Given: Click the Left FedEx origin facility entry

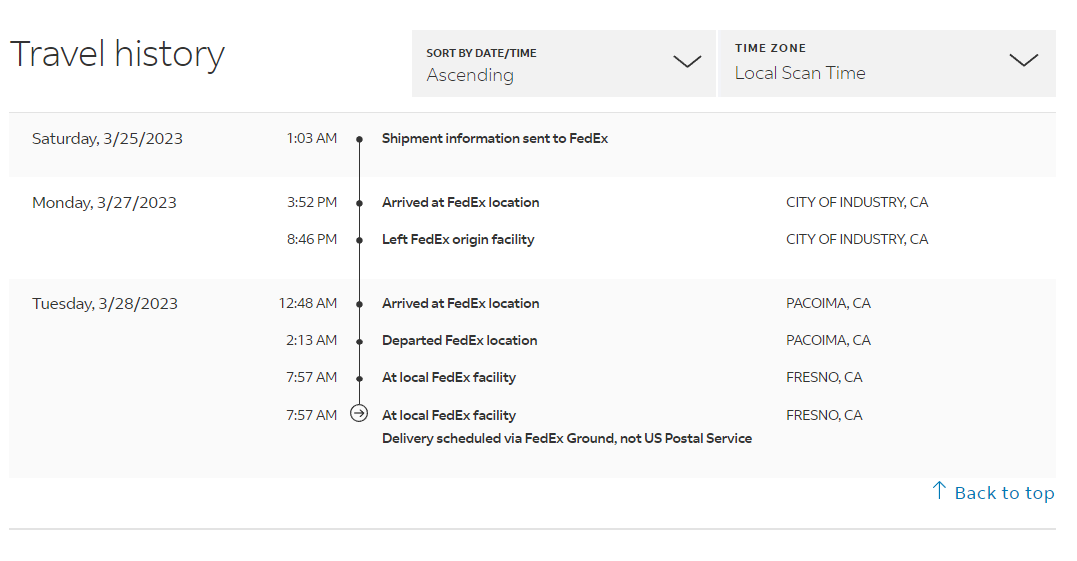Looking at the screenshot, I should (458, 240).
